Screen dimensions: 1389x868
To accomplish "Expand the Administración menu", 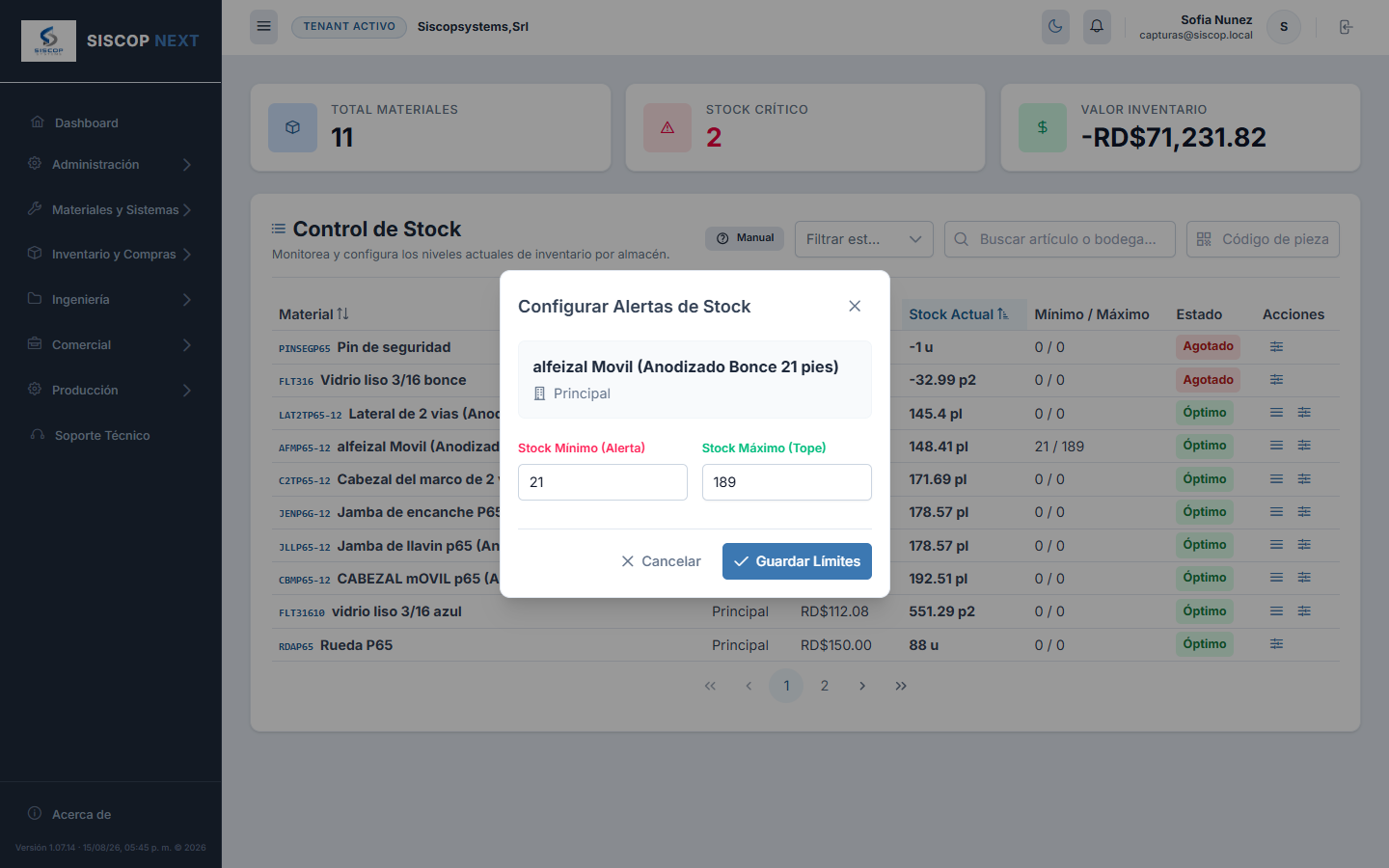I will click(111, 165).
